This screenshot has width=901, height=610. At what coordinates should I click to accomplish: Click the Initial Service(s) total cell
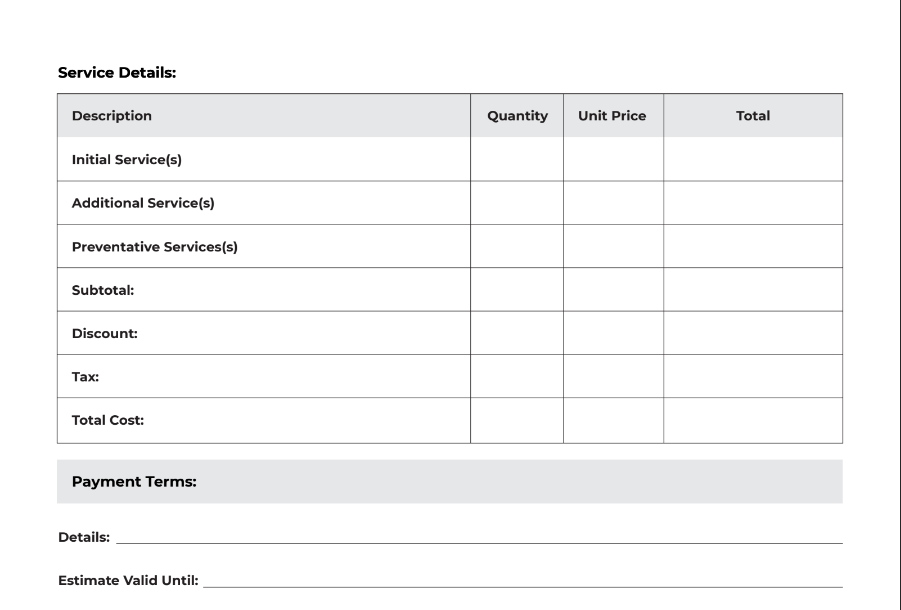click(753, 159)
